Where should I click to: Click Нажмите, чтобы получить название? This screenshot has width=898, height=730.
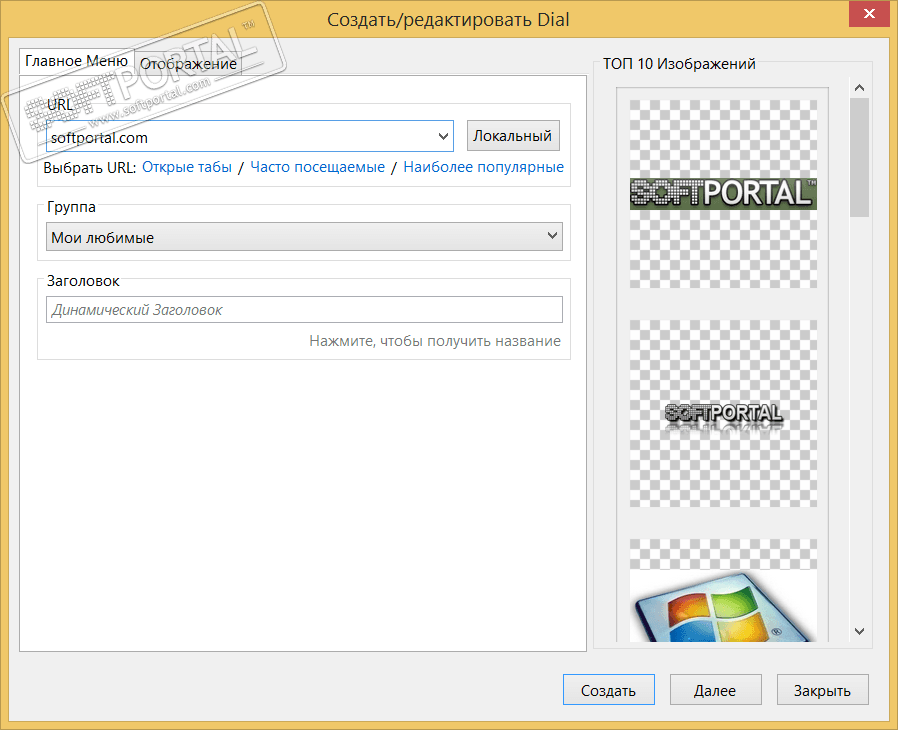coord(435,341)
